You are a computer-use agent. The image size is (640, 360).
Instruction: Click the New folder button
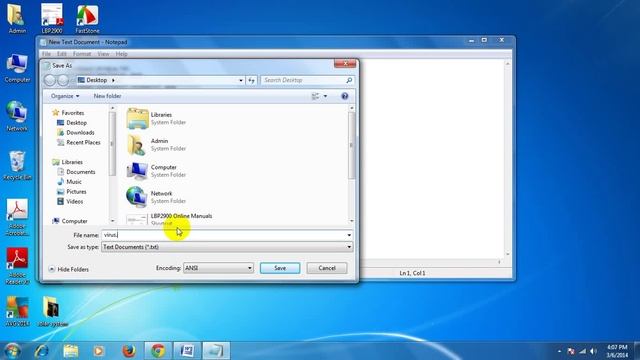(x=107, y=96)
